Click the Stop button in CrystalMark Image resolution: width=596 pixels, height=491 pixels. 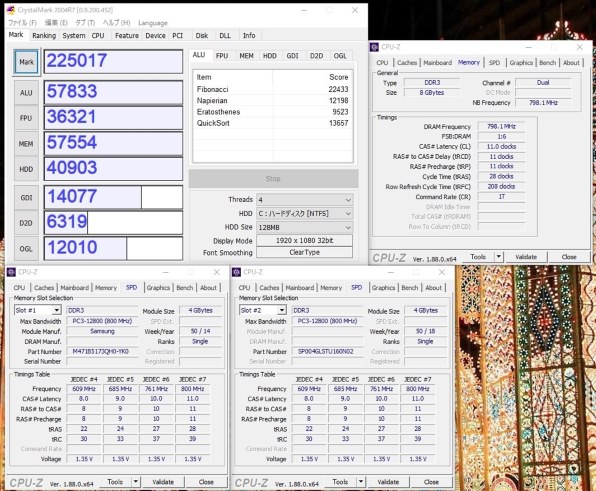[x=273, y=179]
